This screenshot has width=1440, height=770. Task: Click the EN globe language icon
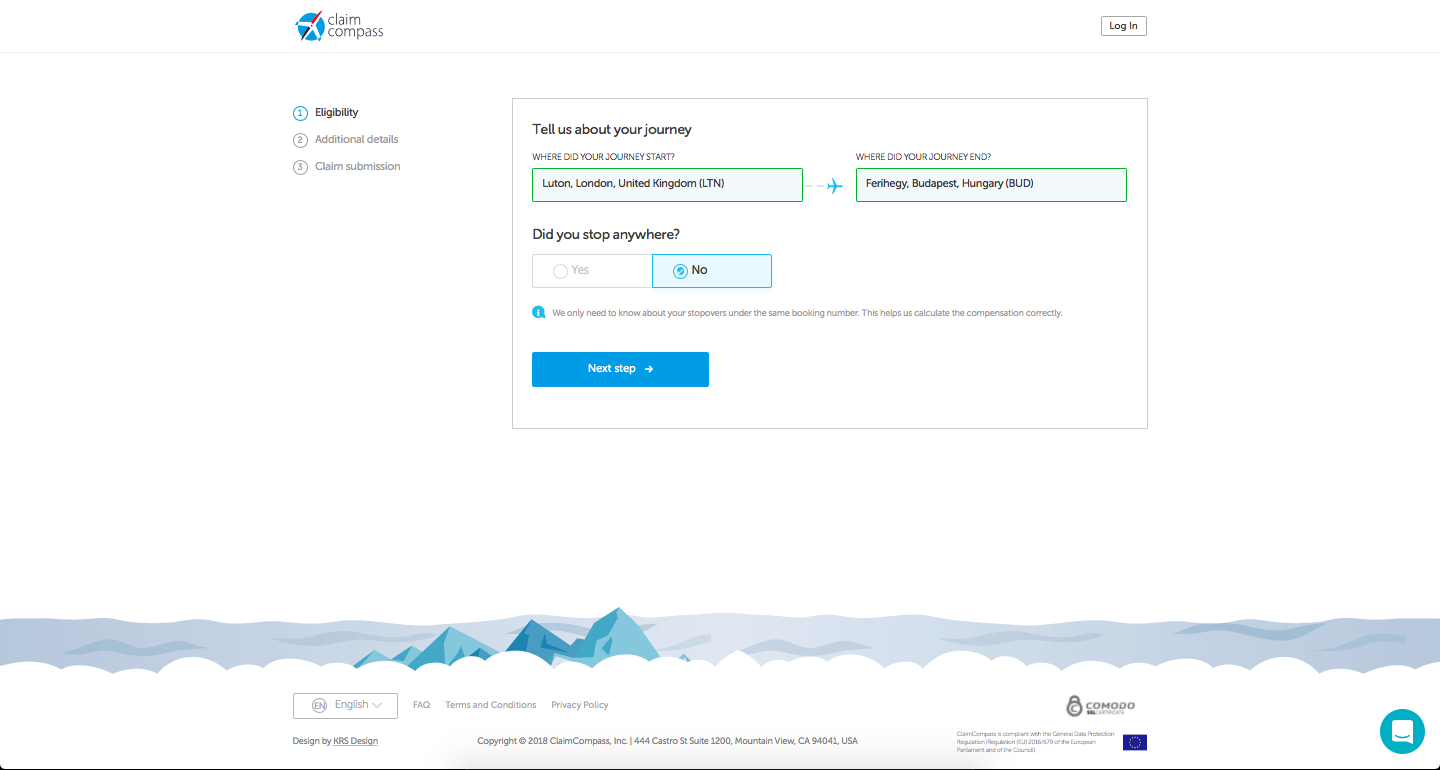[x=319, y=705]
